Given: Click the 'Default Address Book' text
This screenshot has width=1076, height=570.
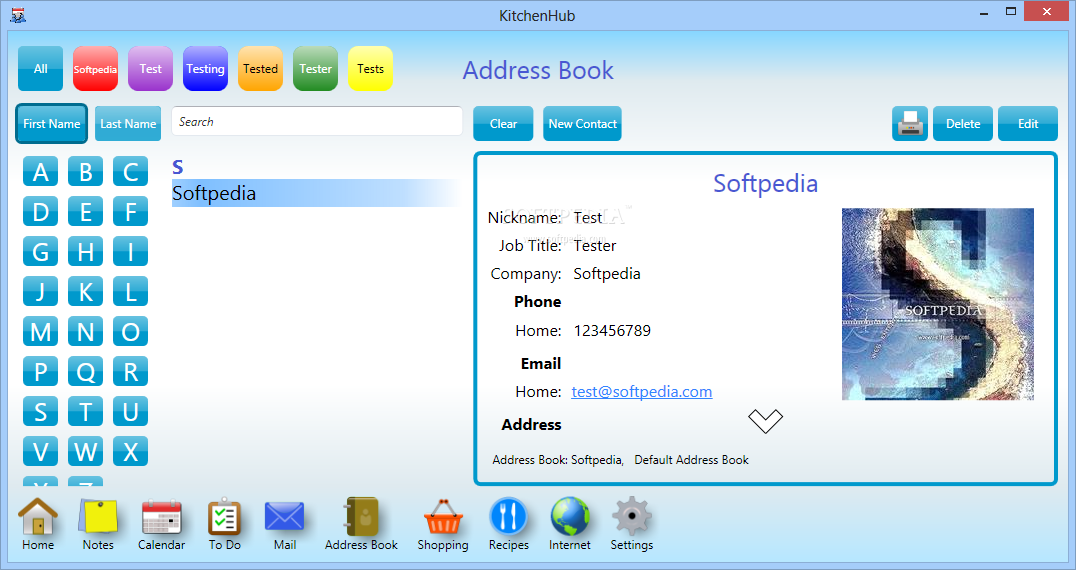Looking at the screenshot, I should [691, 460].
